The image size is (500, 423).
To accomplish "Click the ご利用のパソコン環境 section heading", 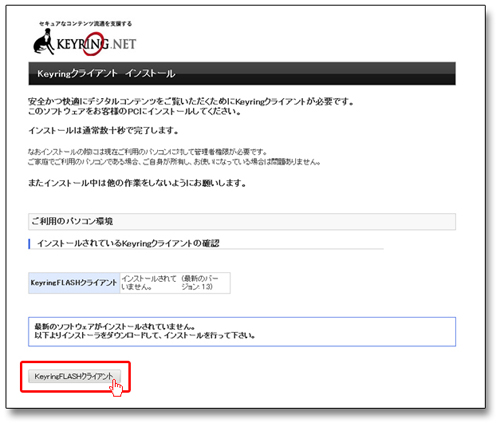I will (242, 221).
